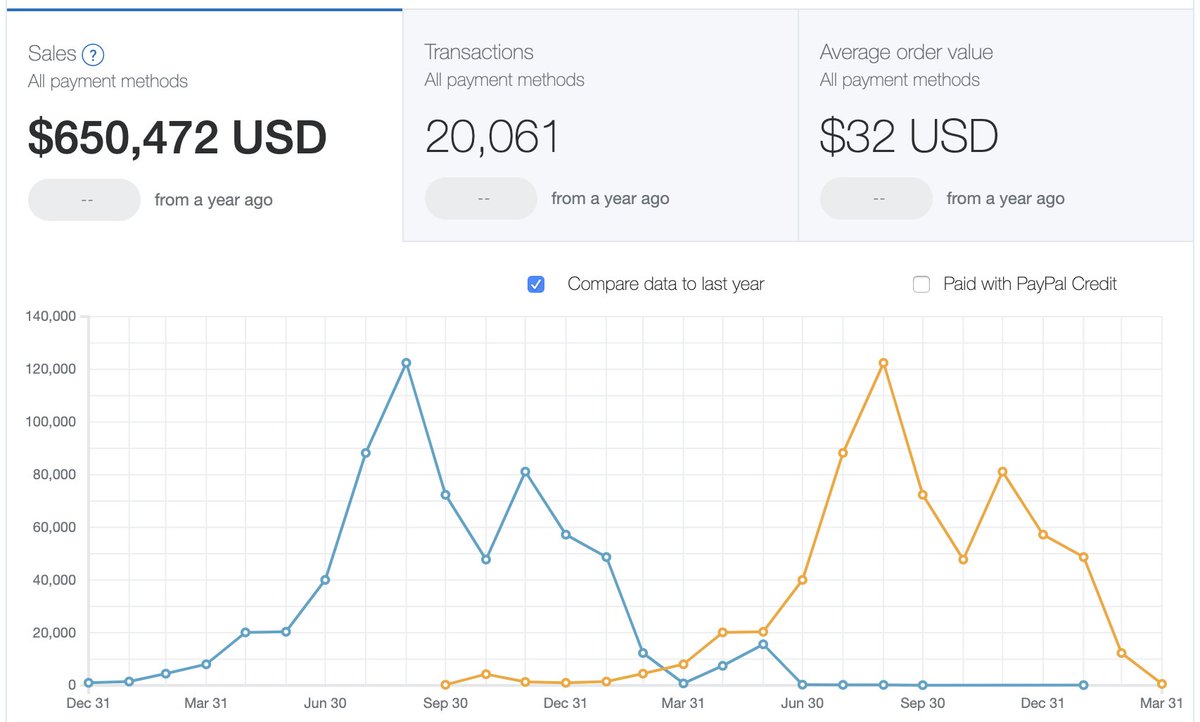Enable "Paid with PayPal Credit" filter
Image resolution: width=1200 pixels, height=722 pixels.
(921, 284)
